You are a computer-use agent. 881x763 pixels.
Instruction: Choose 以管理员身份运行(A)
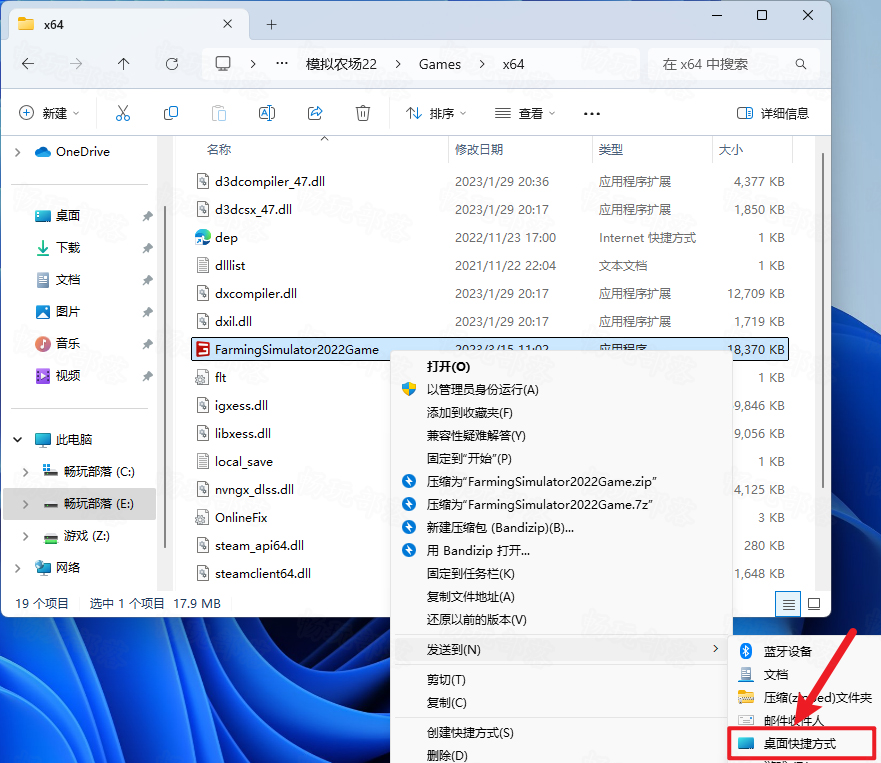(562, 390)
